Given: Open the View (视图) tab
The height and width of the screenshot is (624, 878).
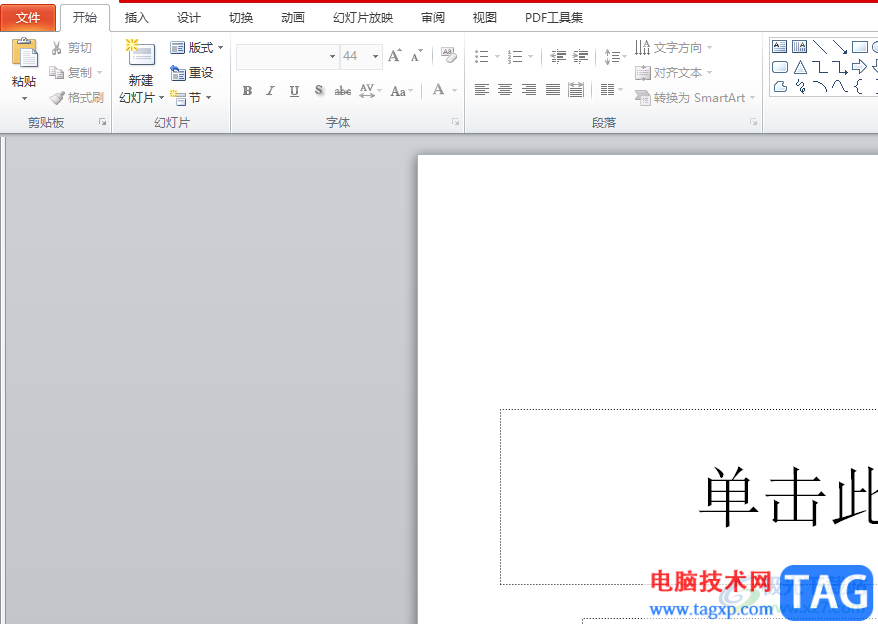Looking at the screenshot, I should coord(484,18).
